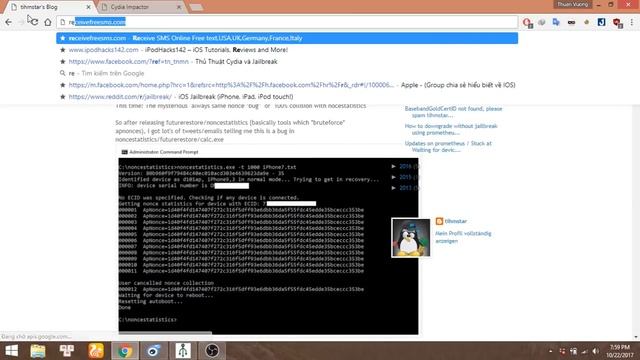Open the blue J extension icon
The width and height of the screenshot is (640, 360).
coord(601,22)
